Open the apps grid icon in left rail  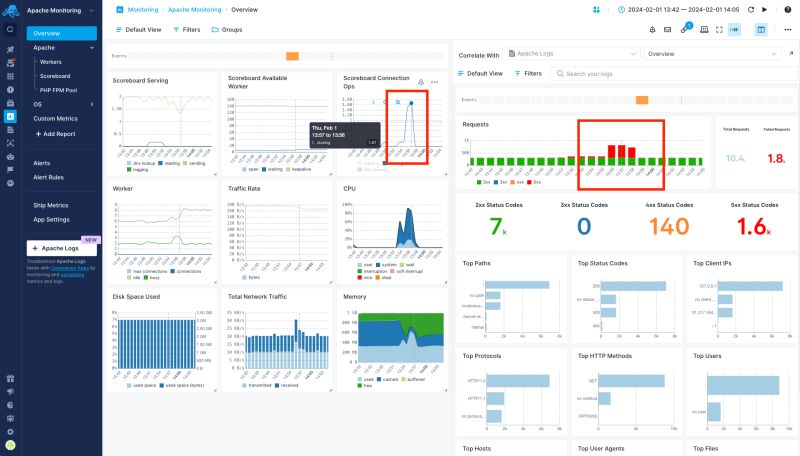point(10,76)
